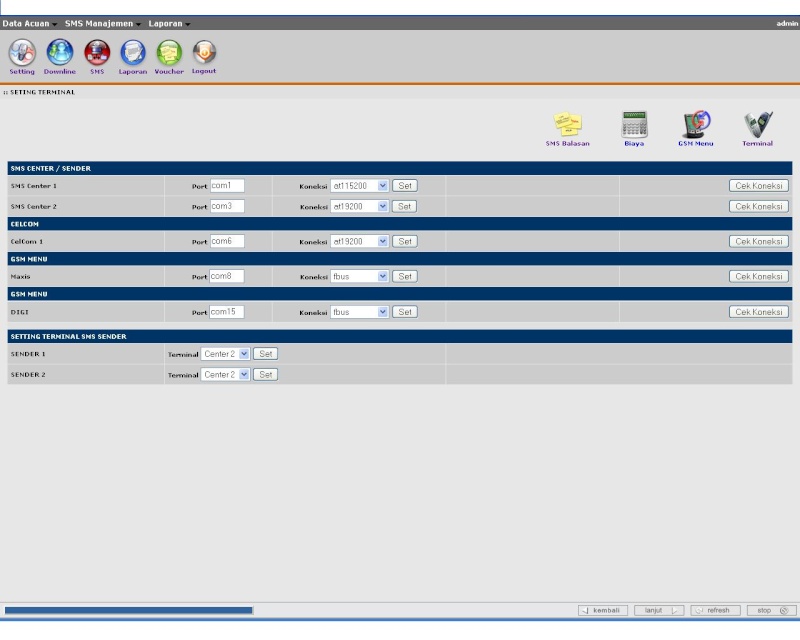Click the SMS Center 2 row label

34,207
